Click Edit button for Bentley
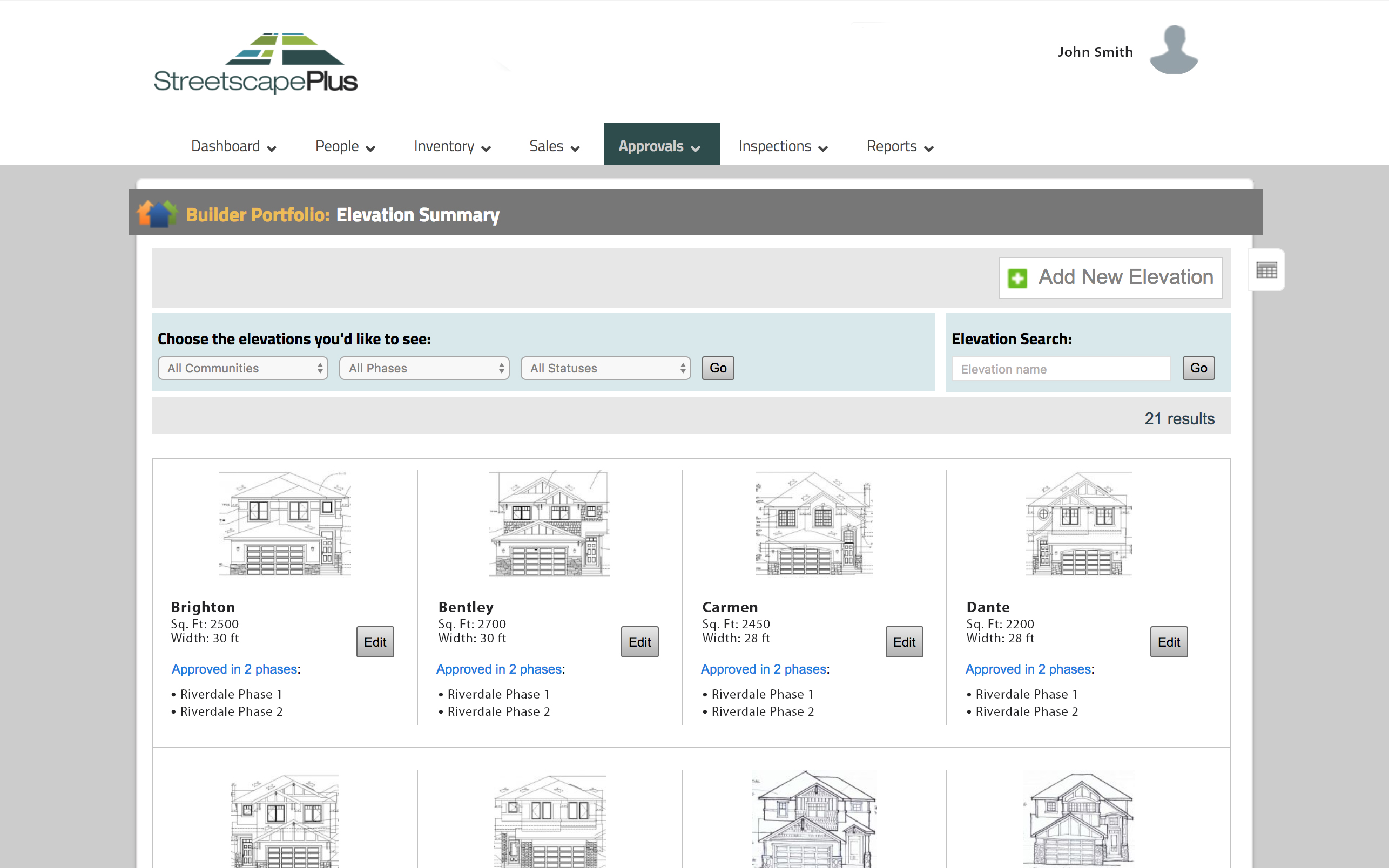The image size is (1389, 868). [639, 642]
